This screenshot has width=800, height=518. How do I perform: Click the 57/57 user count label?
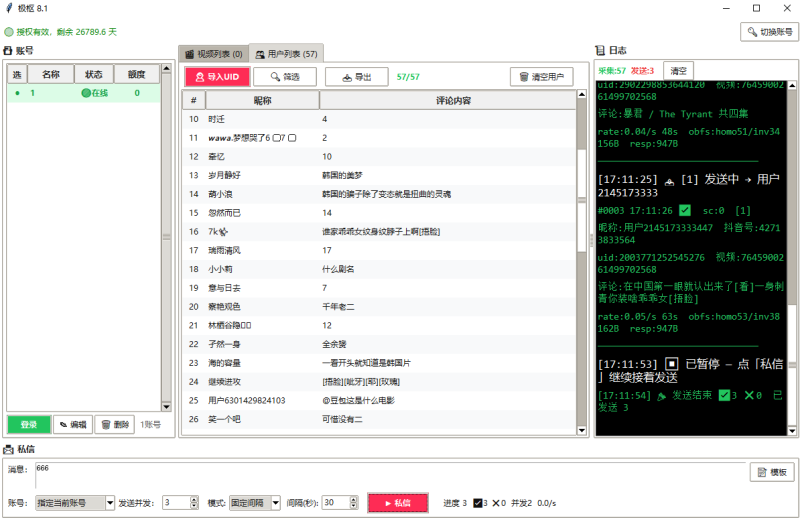408,77
